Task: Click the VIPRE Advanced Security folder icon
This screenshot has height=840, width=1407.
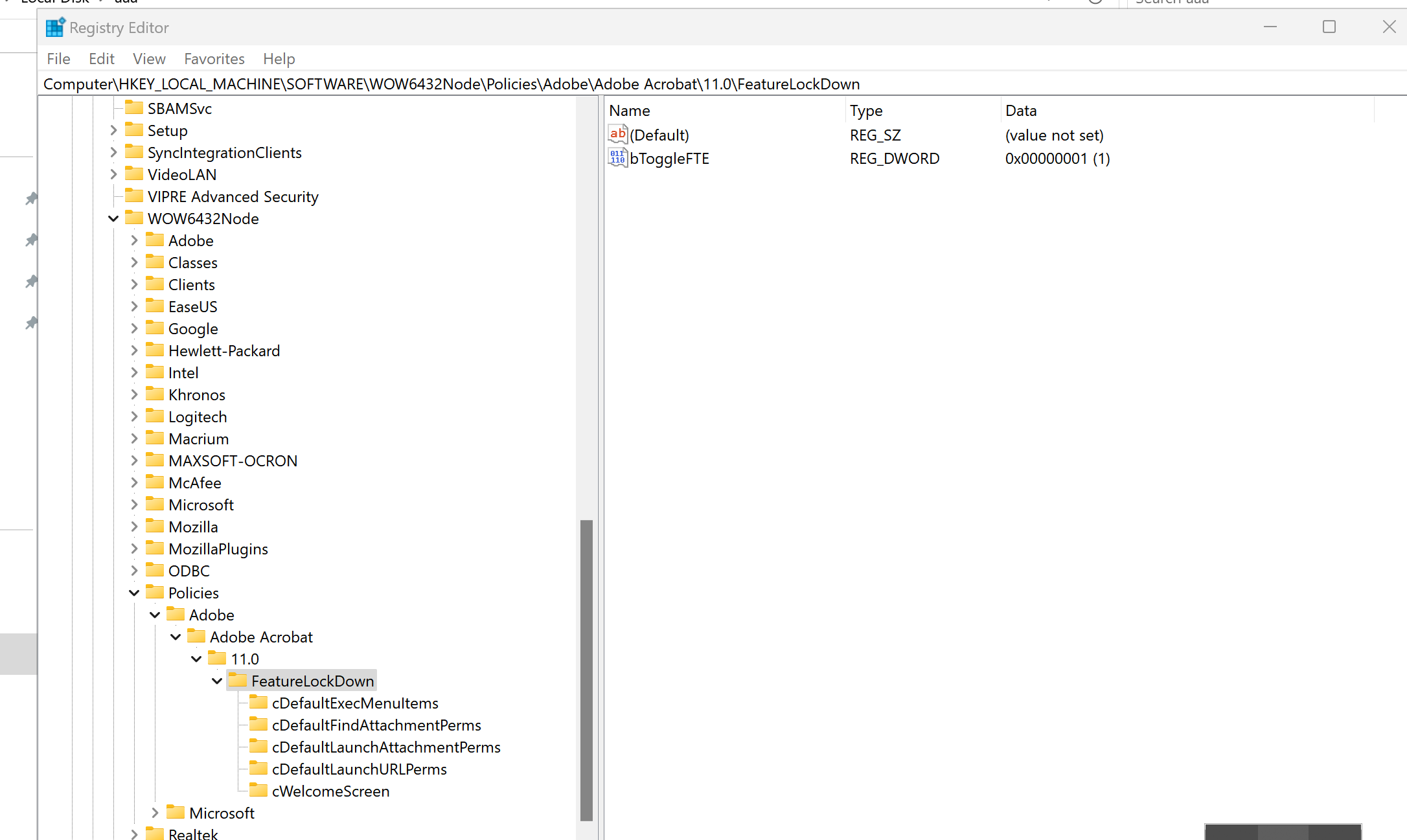Action: click(x=134, y=196)
